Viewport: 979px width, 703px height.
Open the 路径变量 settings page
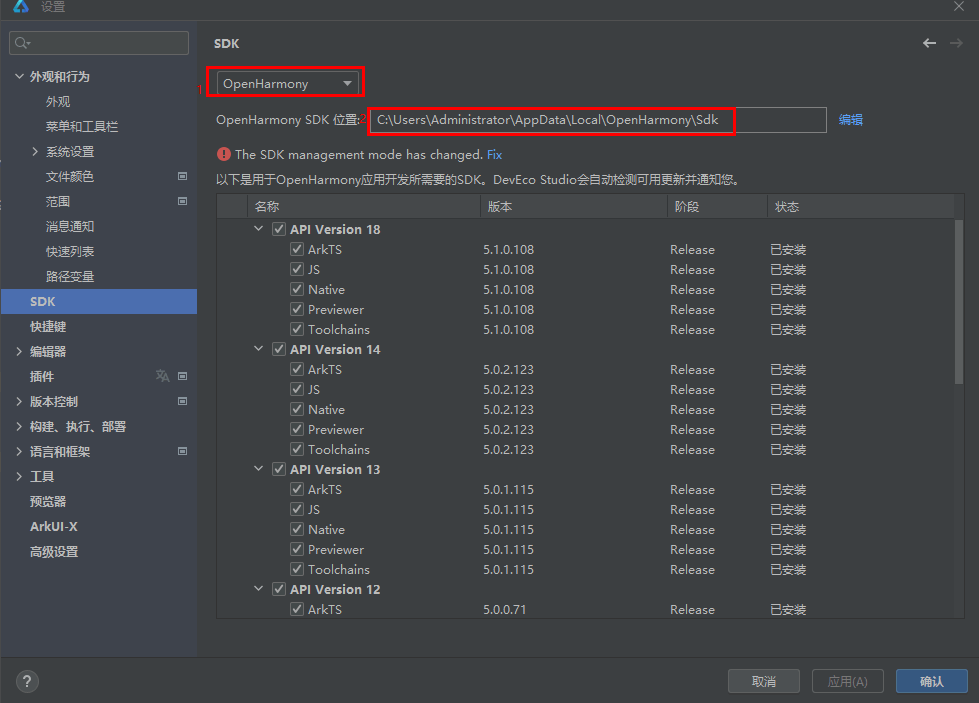coord(70,276)
